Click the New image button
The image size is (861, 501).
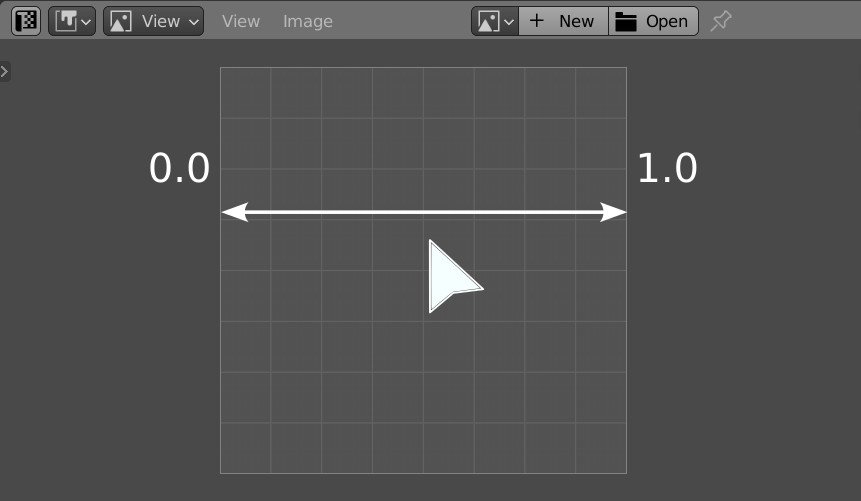coord(563,21)
